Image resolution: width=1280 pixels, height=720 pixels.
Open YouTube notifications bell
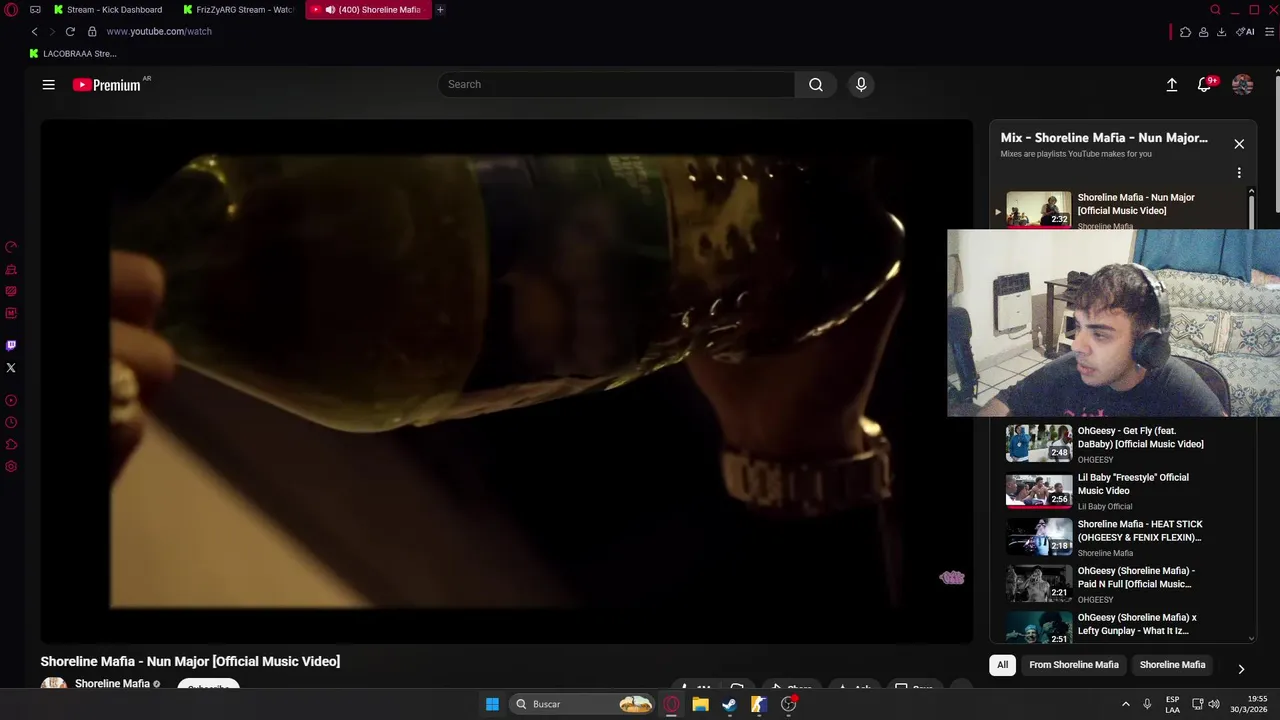click(1204, 85)
